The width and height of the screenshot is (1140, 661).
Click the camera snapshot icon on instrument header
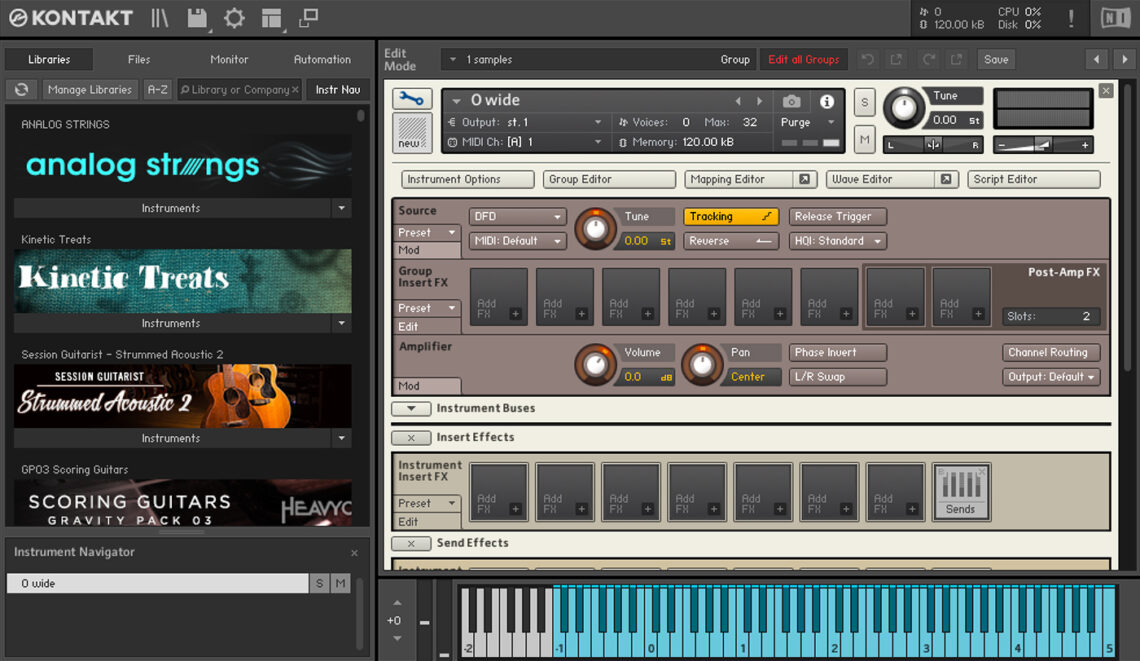tap(790, 99)
